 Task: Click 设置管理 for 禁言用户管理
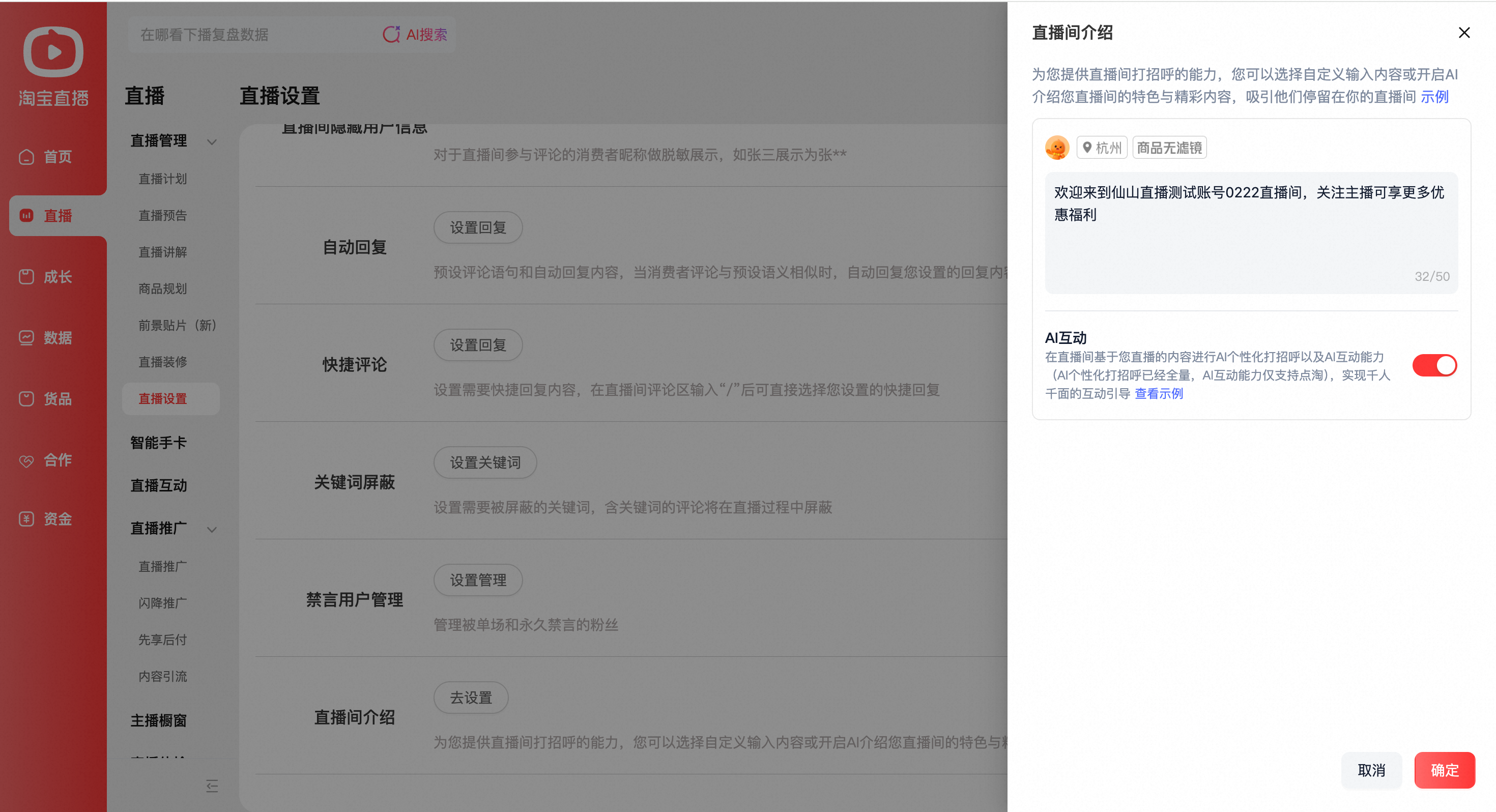tap(478, 579)
